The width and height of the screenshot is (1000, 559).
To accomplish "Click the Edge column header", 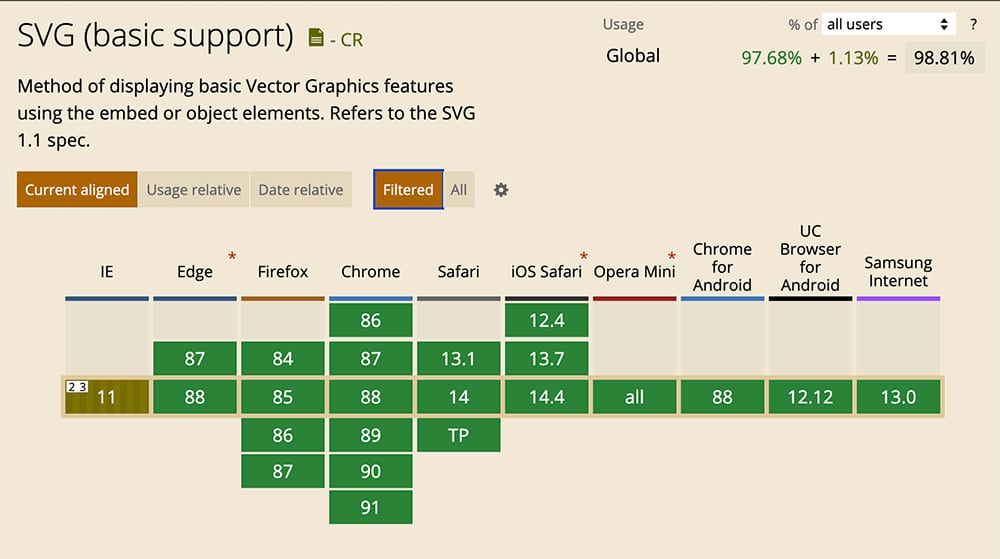I will click(x=195, y=272).
